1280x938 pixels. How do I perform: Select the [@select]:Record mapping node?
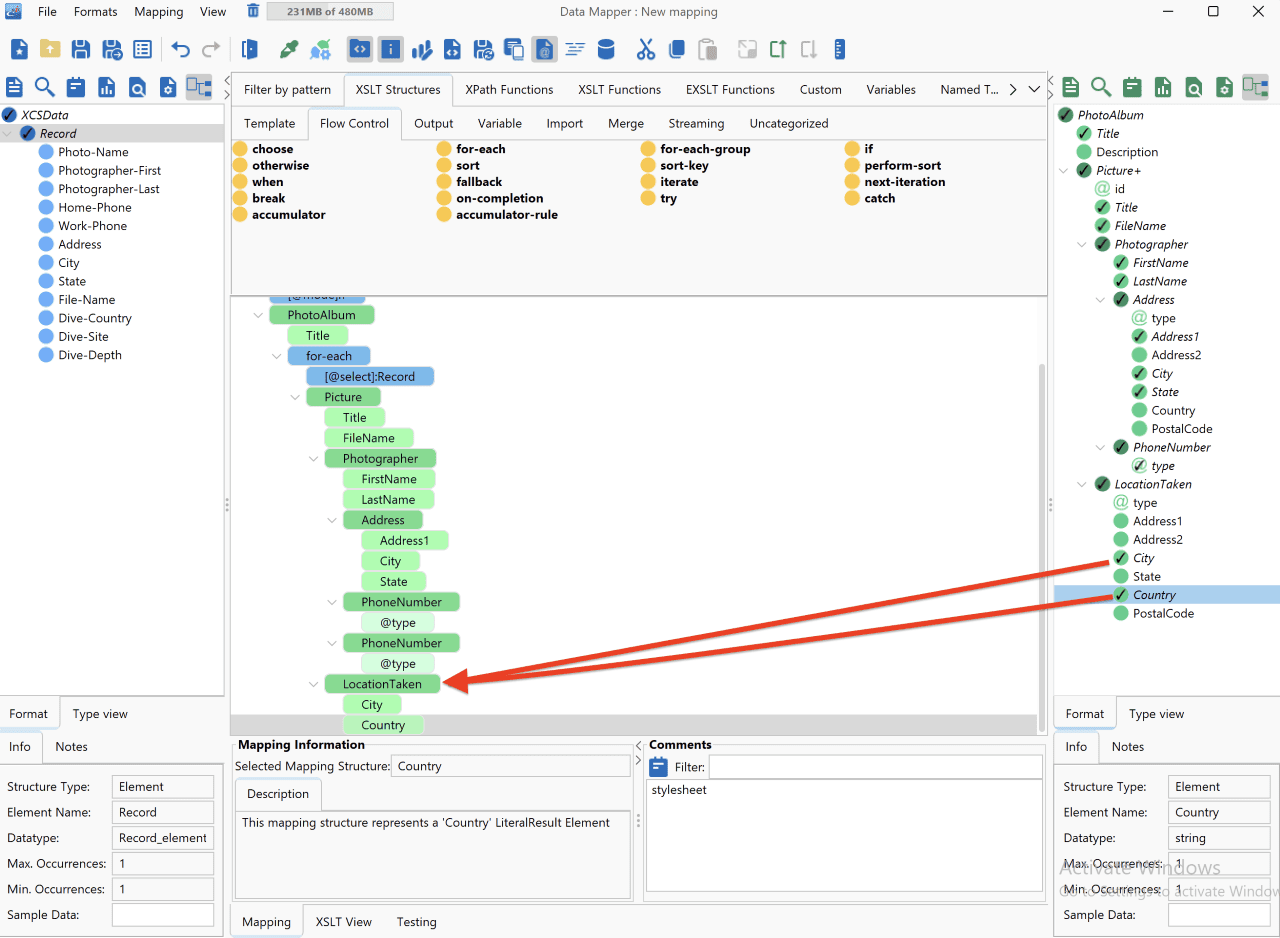[370, 377]
